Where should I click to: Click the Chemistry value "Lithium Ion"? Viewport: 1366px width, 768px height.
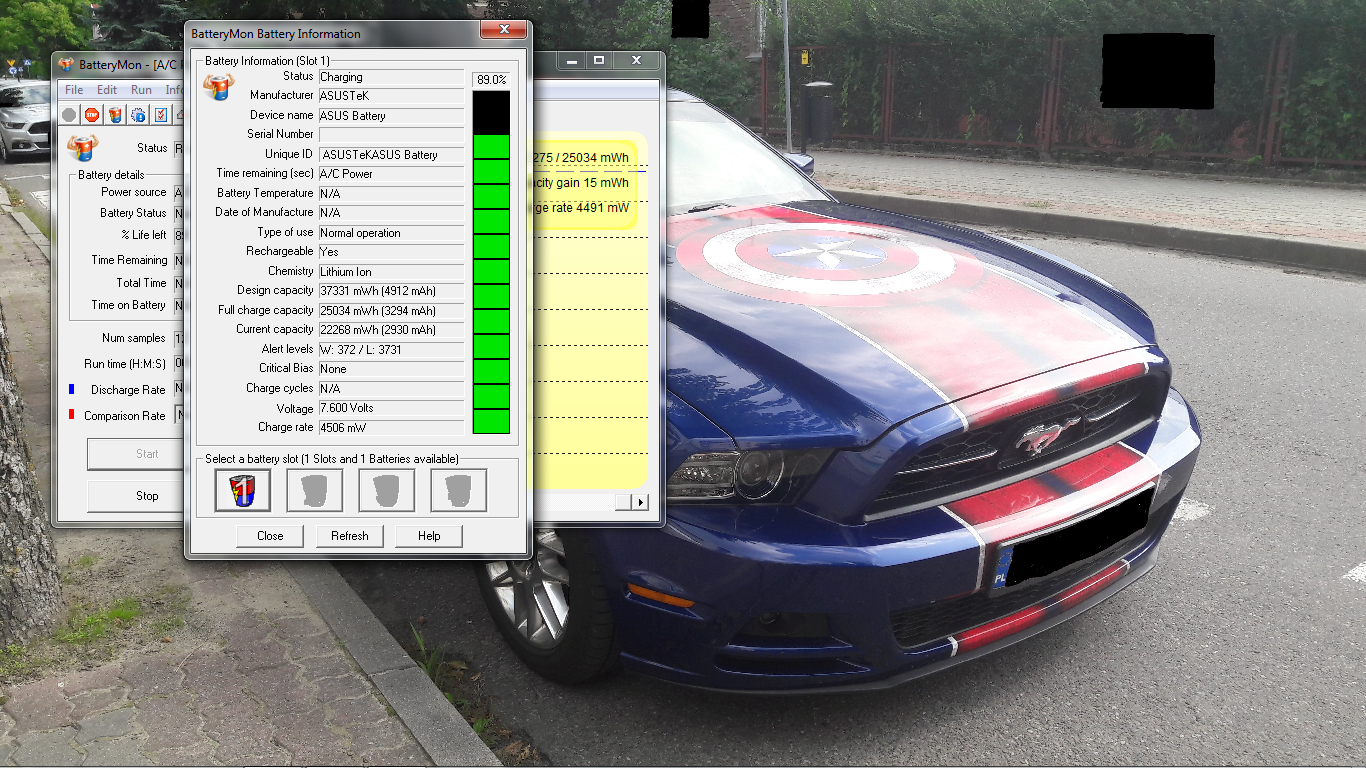[x=391, y=272]
